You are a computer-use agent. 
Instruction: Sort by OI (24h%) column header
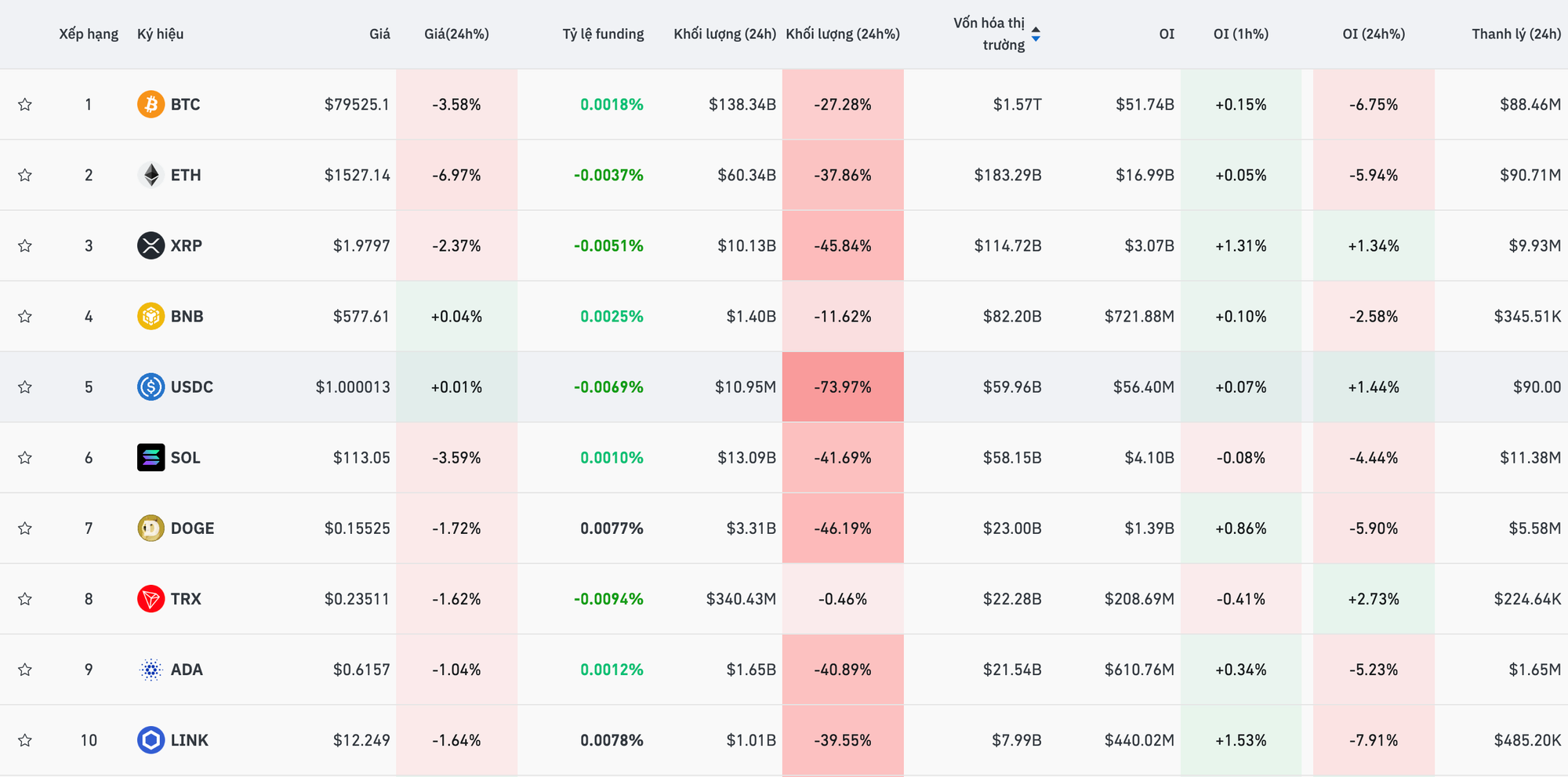pos(1374,34)
